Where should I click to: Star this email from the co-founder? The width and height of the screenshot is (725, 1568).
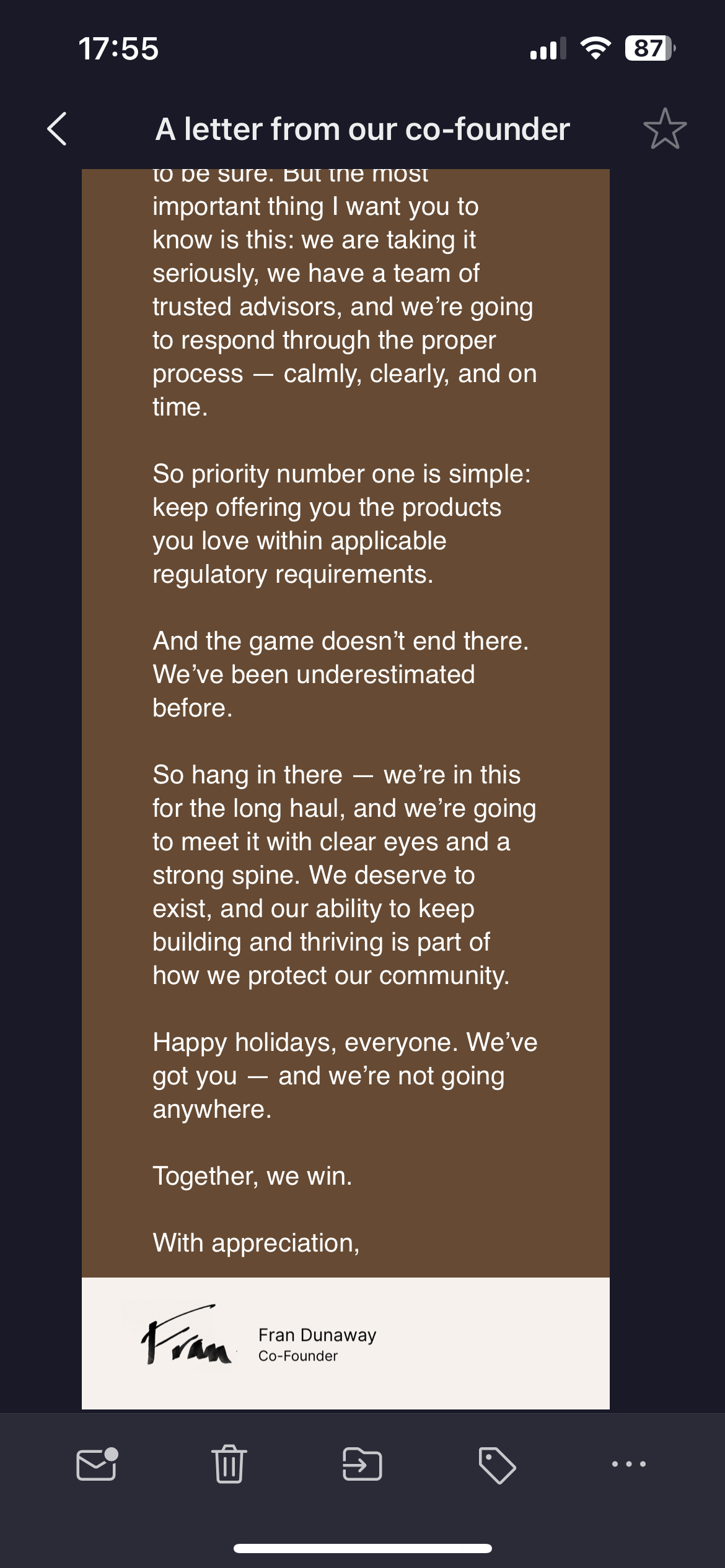pos(665,129)
